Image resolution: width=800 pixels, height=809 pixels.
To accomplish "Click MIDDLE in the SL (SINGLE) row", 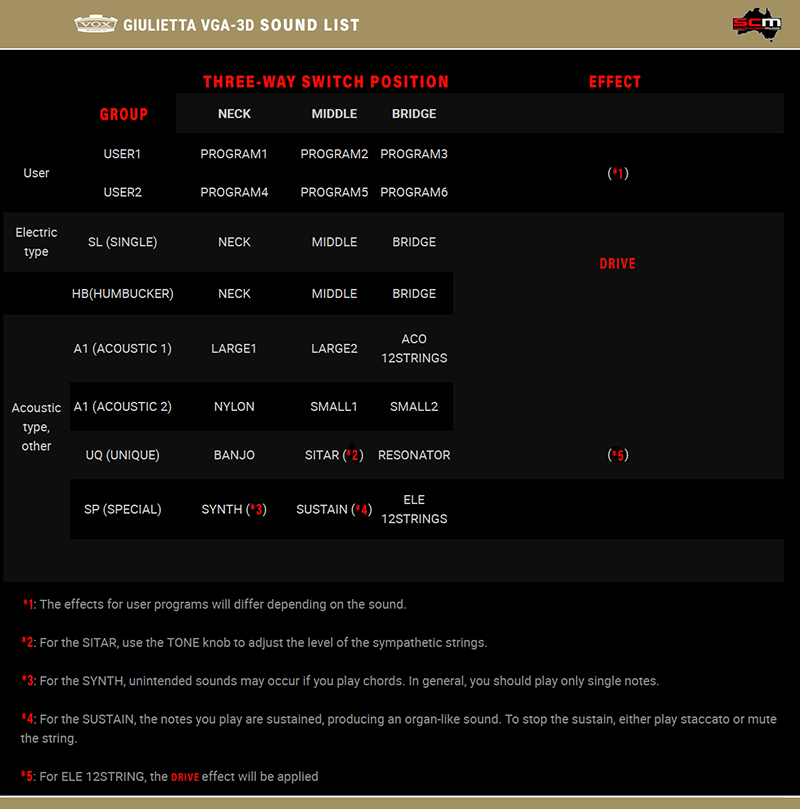I will (334, 242).
